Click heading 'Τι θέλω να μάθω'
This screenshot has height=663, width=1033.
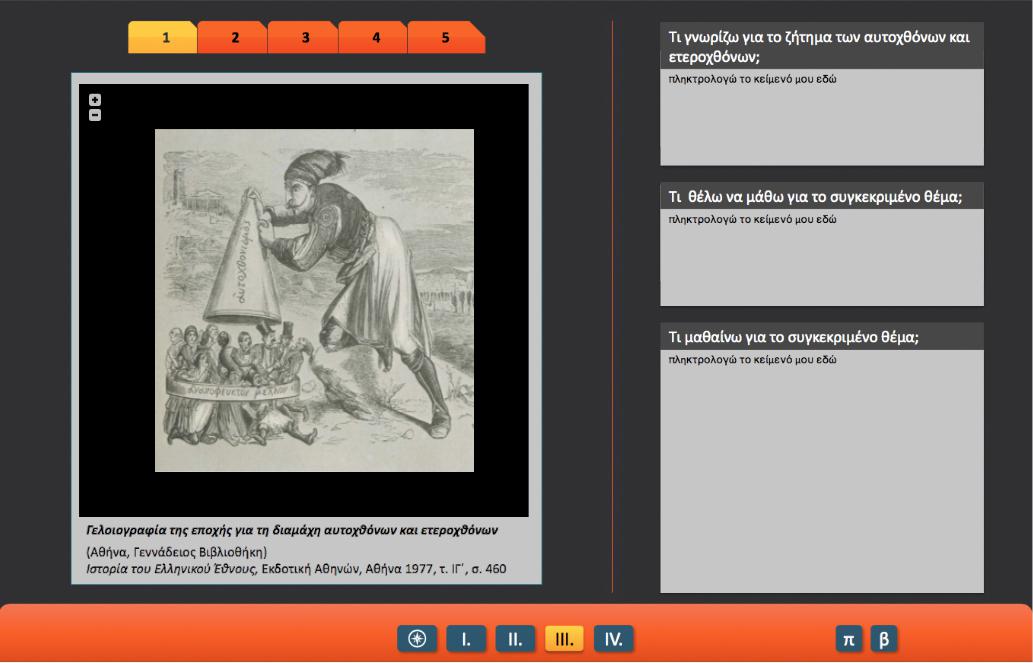(815, 196)
